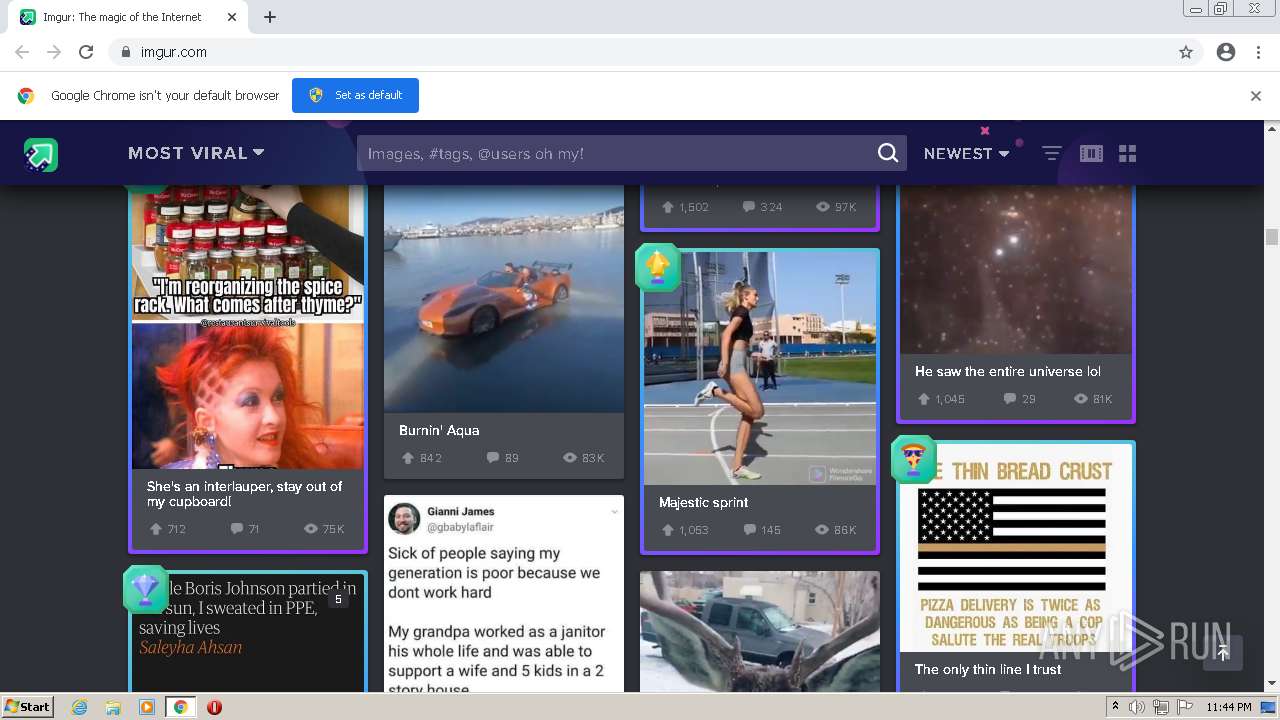
Task: Click the page vertical scrollbar thumb
Action: (1272, 237)
